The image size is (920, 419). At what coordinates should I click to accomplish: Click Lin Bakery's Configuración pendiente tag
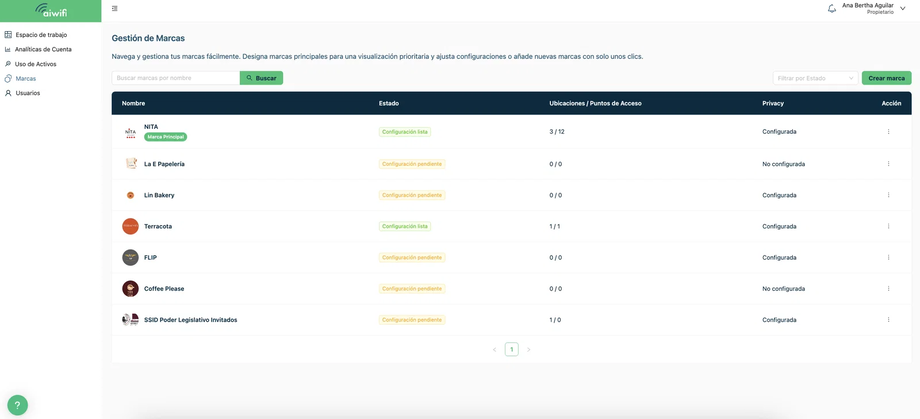(412, 195)
